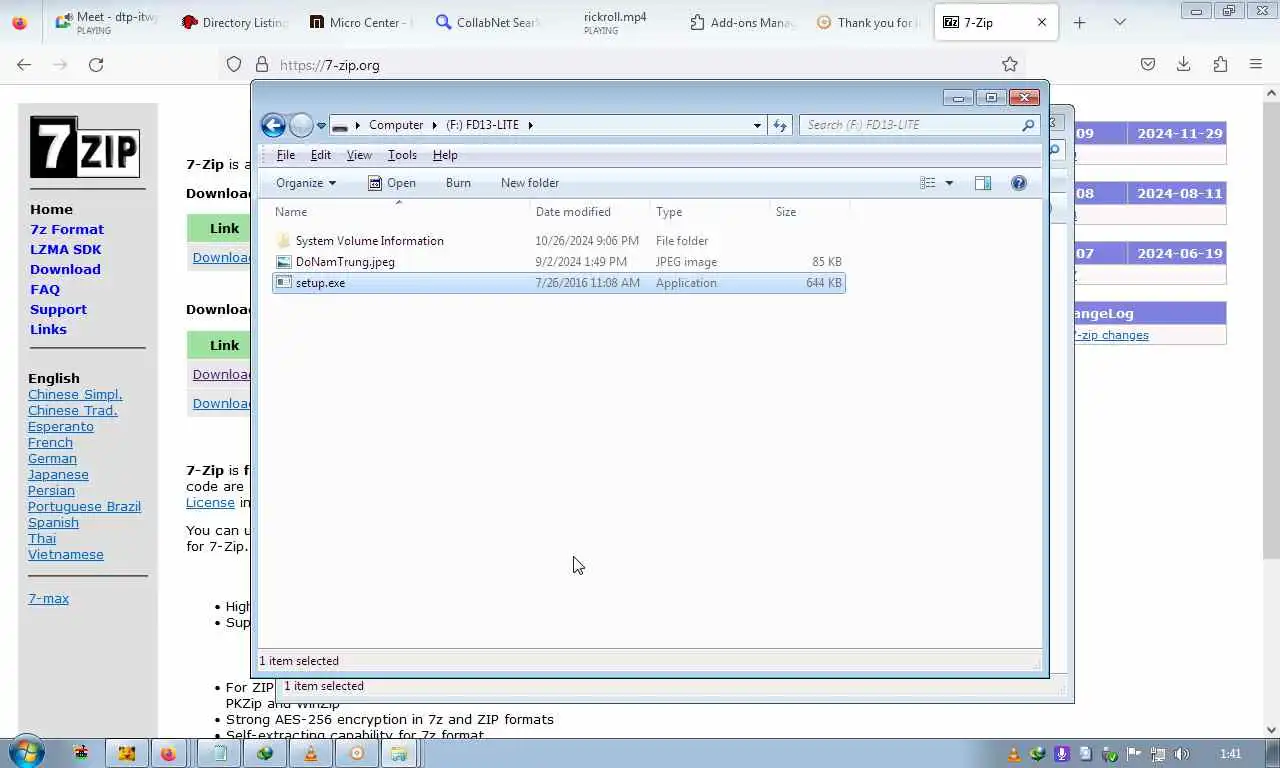The image size is (1280, 768).
Task: Click the New folder button
Action: click(530, 183)
